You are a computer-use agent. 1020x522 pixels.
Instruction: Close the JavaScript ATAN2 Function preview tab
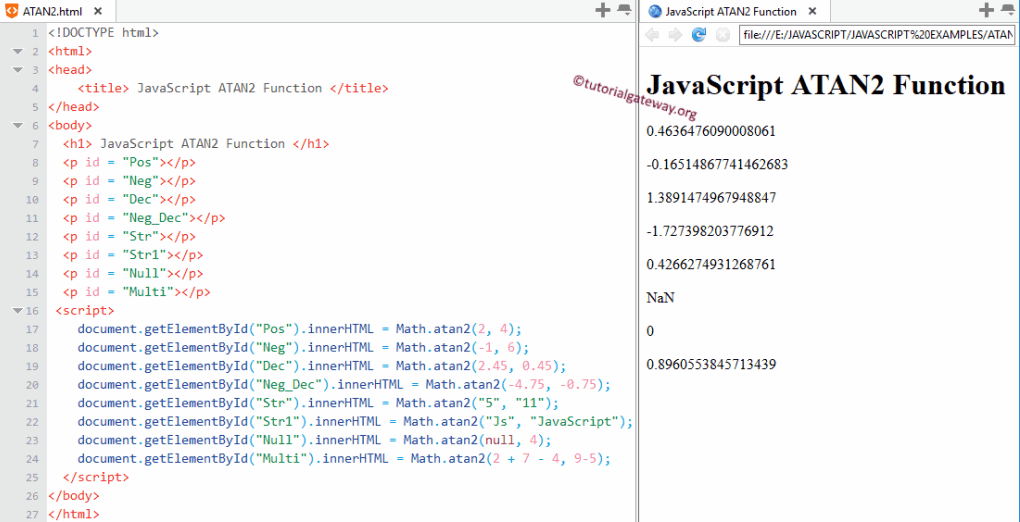(811, 12)
